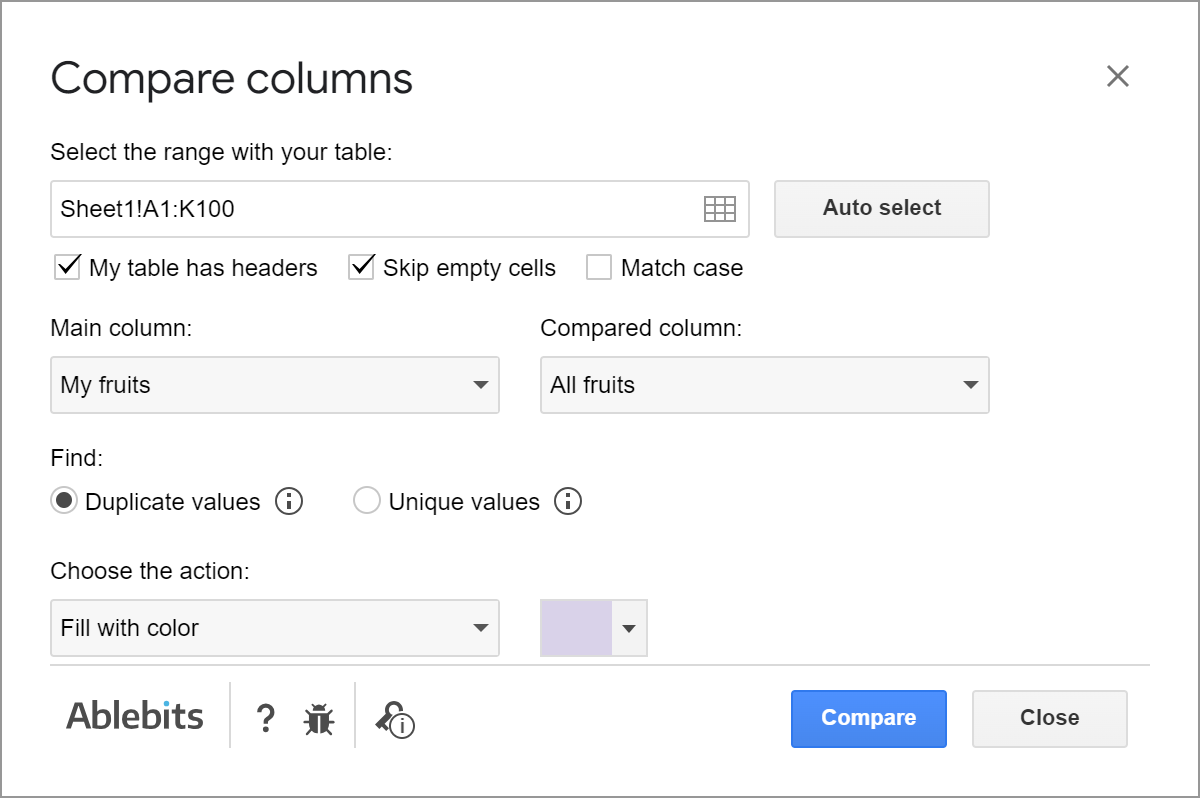Screen dimensions: 1200x798
Task: Toggle Skip empty cells checkbox
Action: tap(361, 267)
